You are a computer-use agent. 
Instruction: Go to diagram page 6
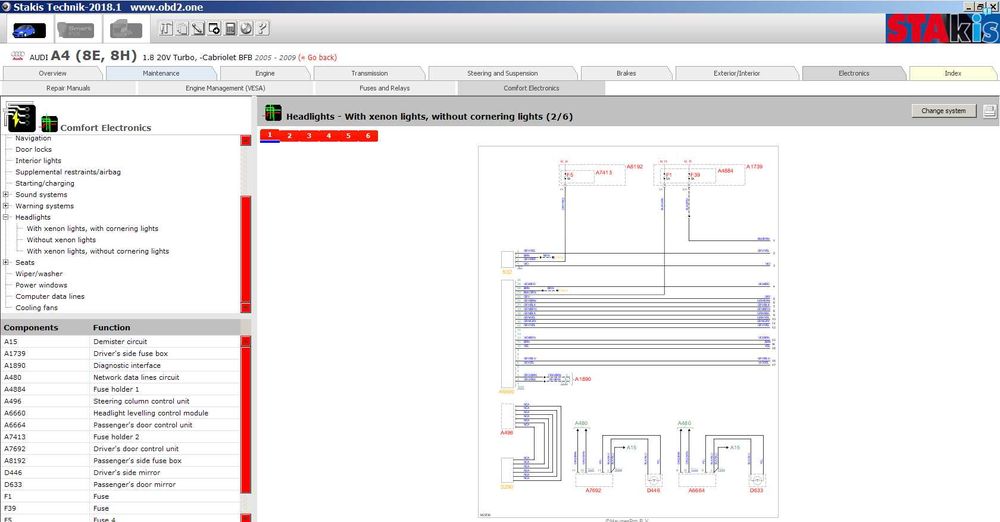368,136
